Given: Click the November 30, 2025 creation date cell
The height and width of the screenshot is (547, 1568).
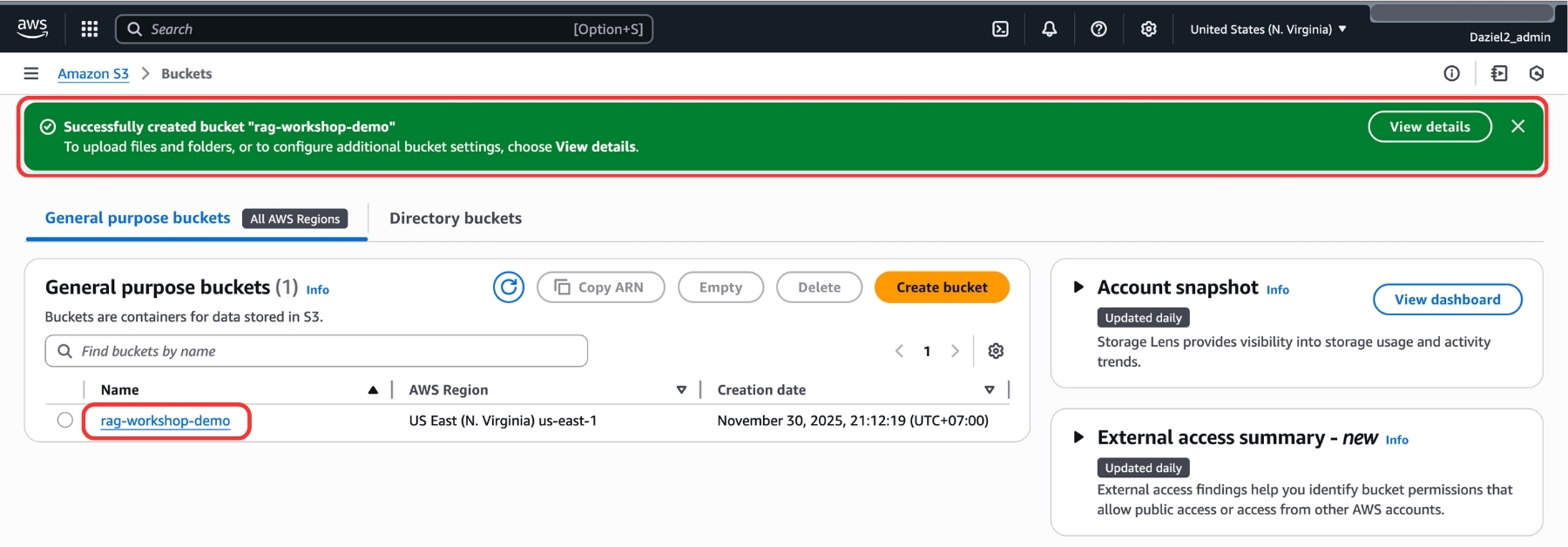Looking at the screenshot, I should point(853,420).
